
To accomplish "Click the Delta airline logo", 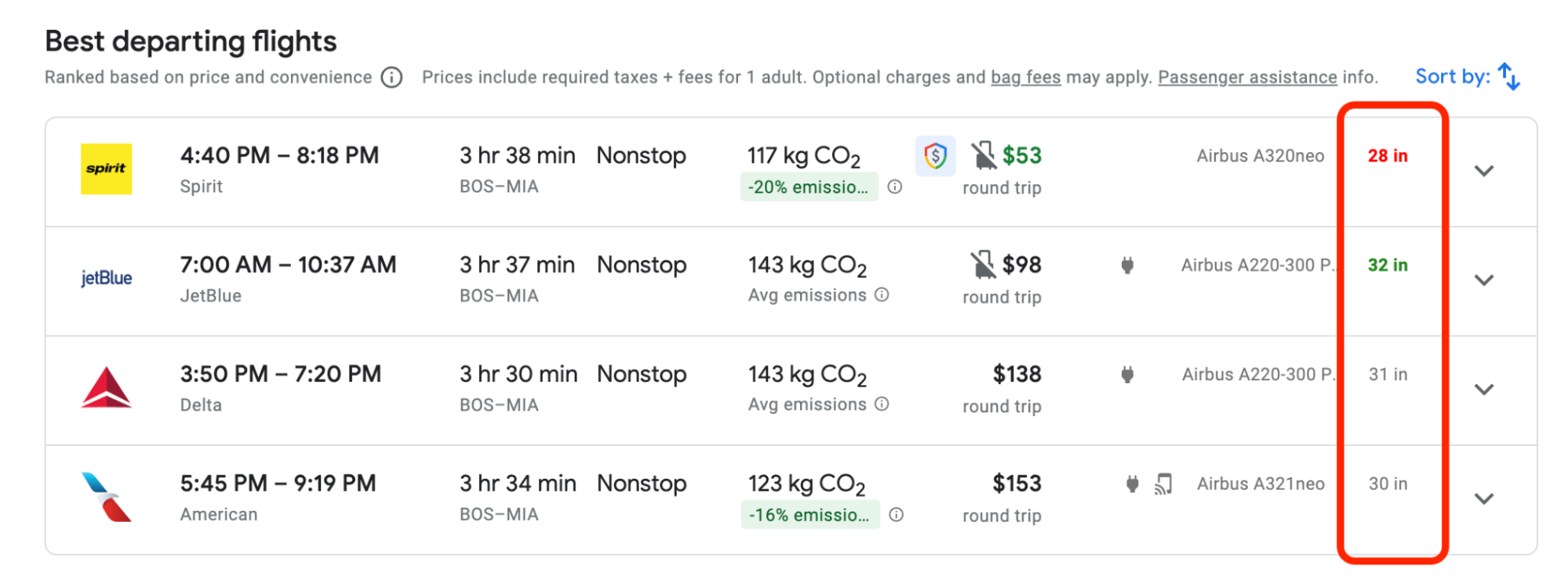I will [x=107, y=388].
